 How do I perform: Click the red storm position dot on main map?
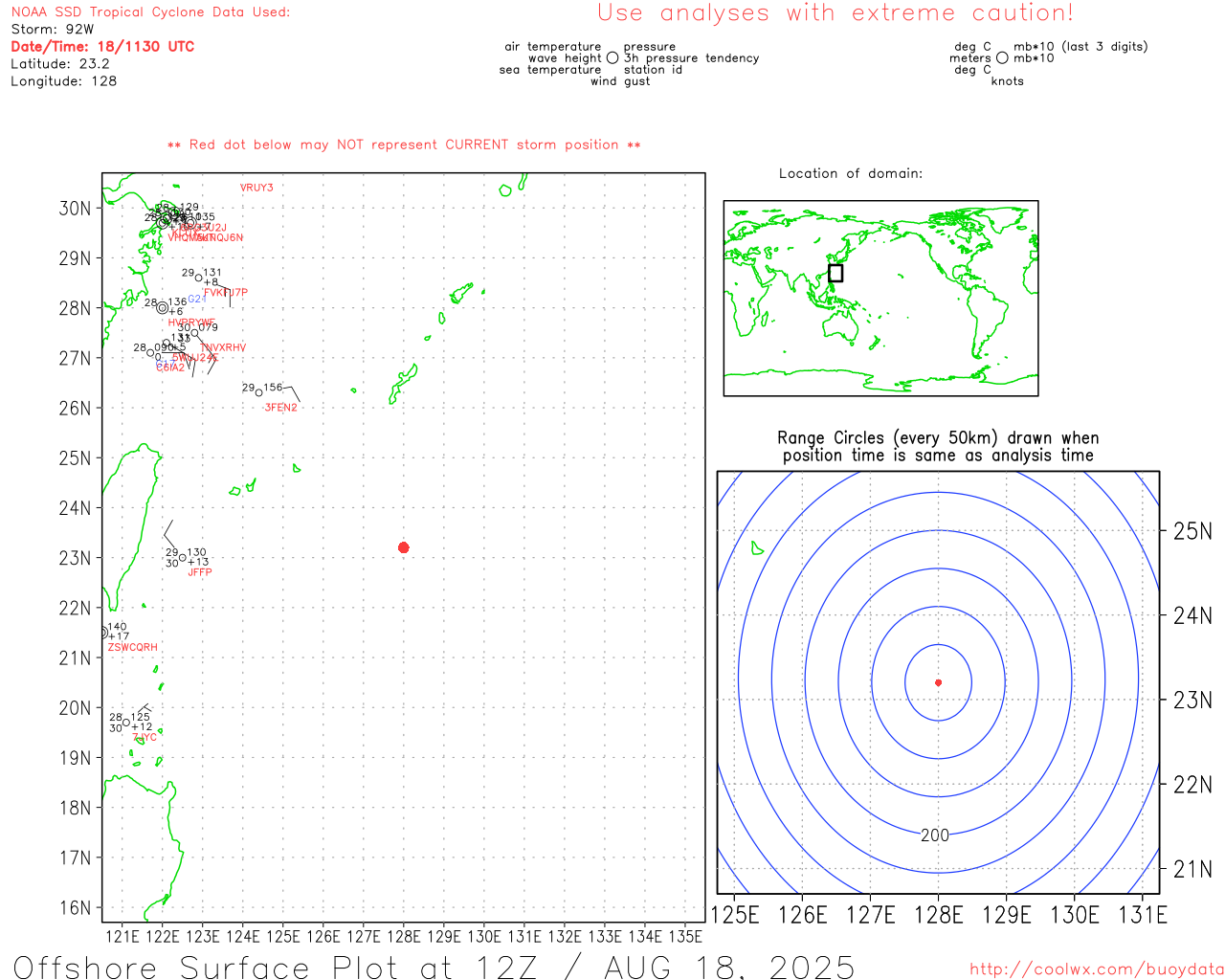(404, 547)
